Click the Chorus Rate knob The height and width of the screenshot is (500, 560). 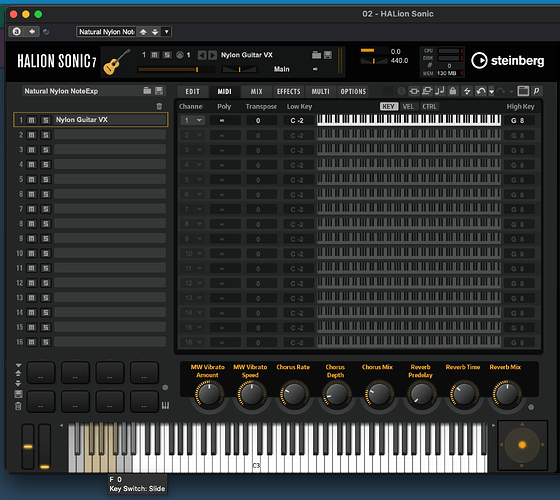point(294,394)
